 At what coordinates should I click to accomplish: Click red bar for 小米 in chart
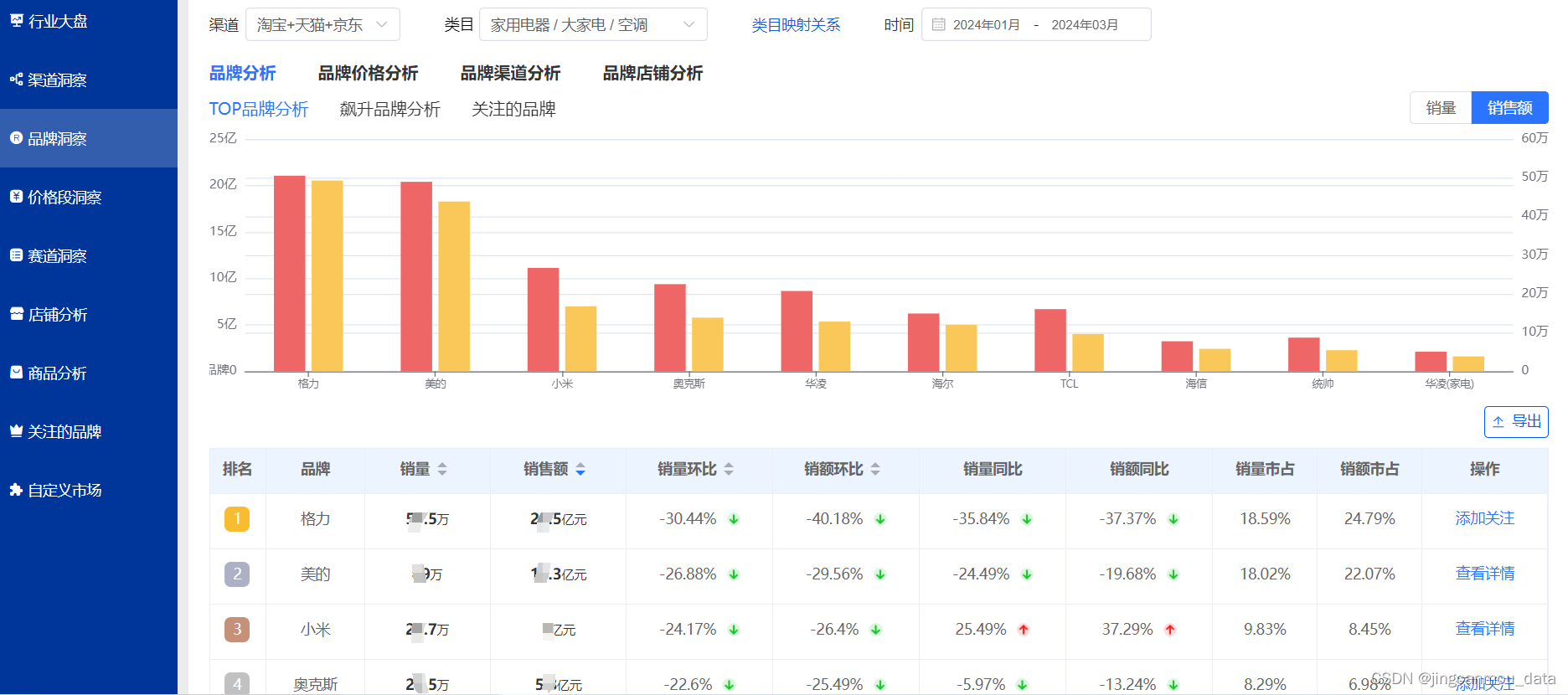click(543, 319)
